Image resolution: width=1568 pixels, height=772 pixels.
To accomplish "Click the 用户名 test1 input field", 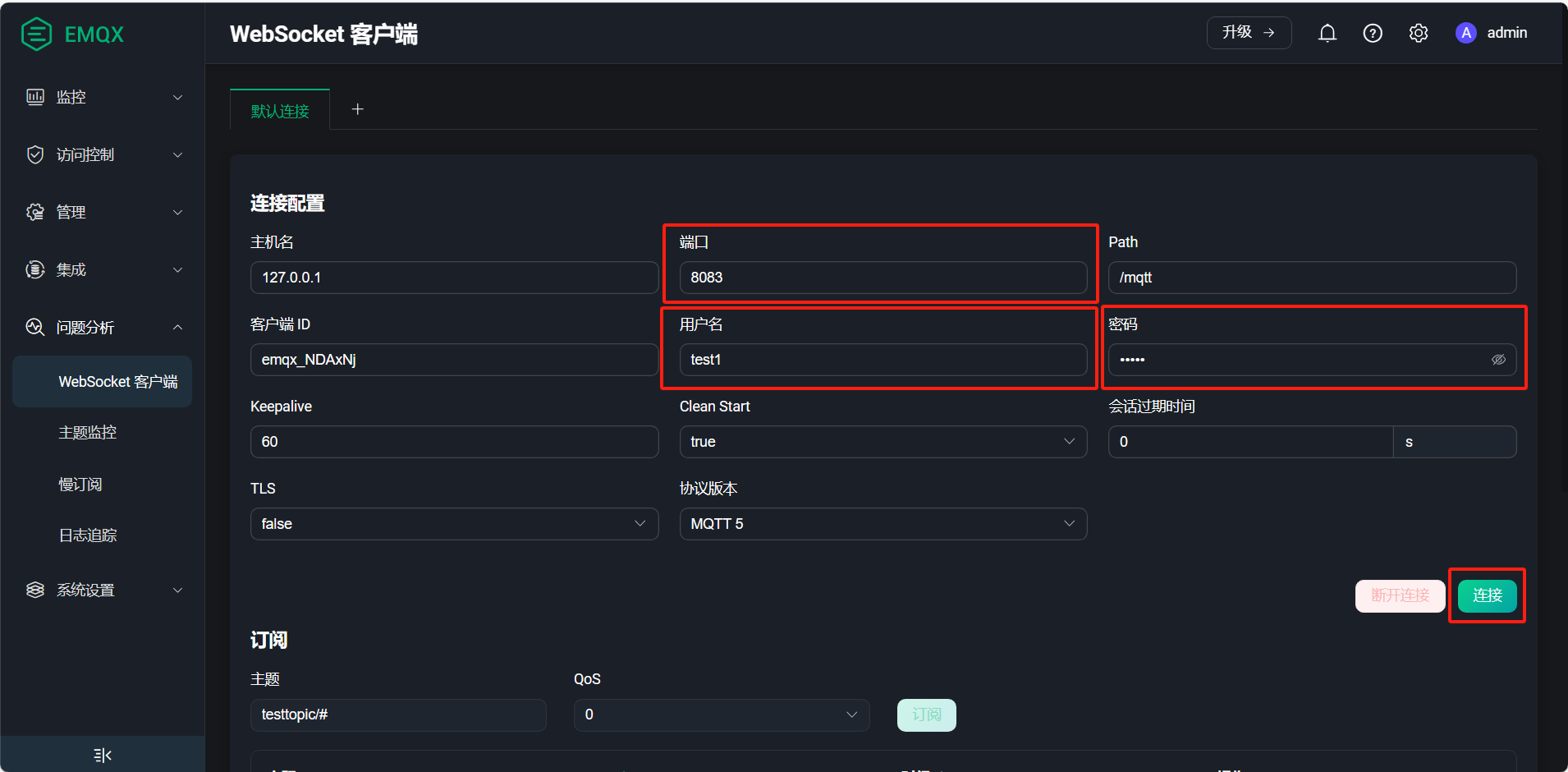I will click(x=883, y=360).
